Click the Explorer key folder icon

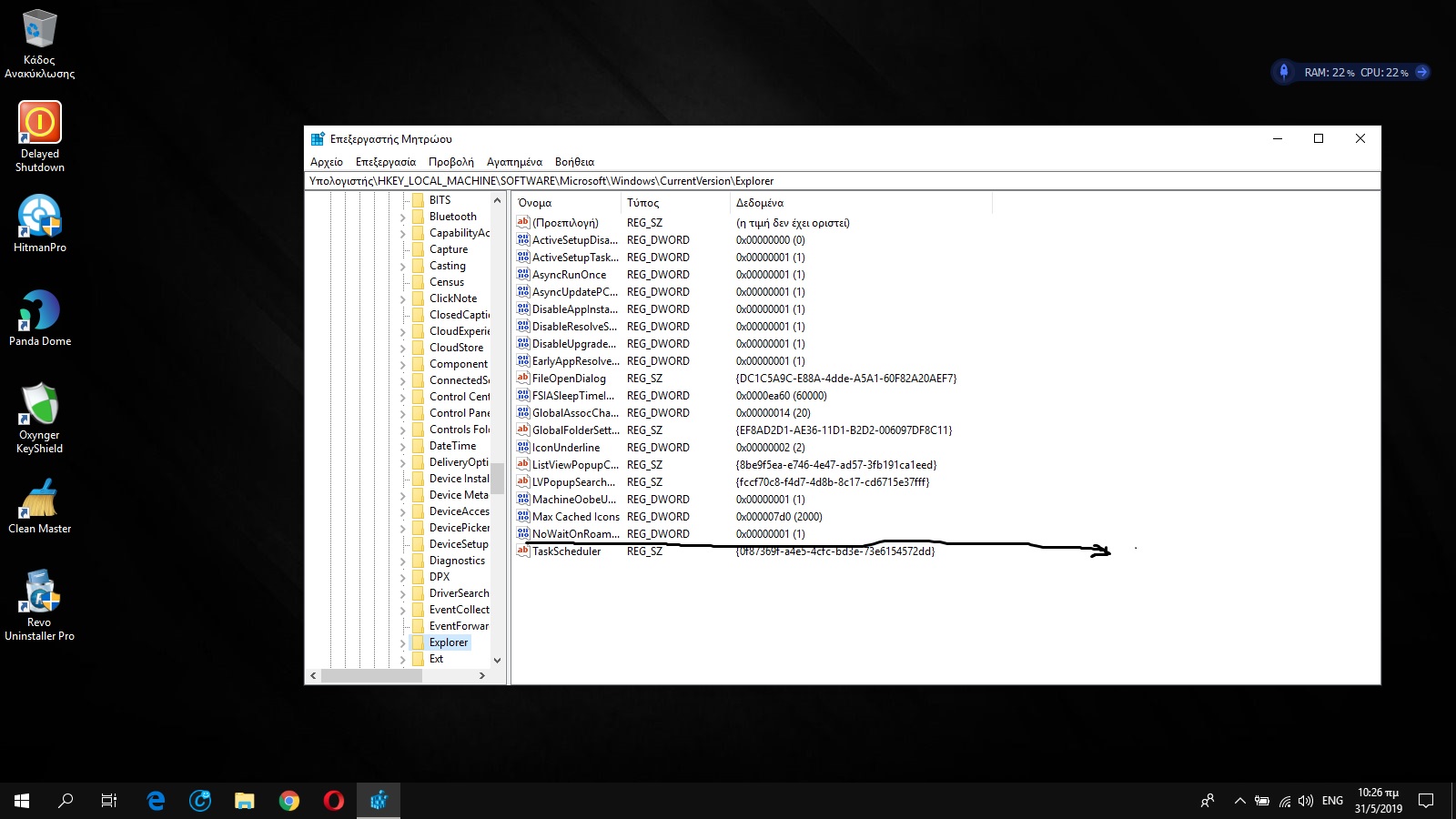pos(418,642)
